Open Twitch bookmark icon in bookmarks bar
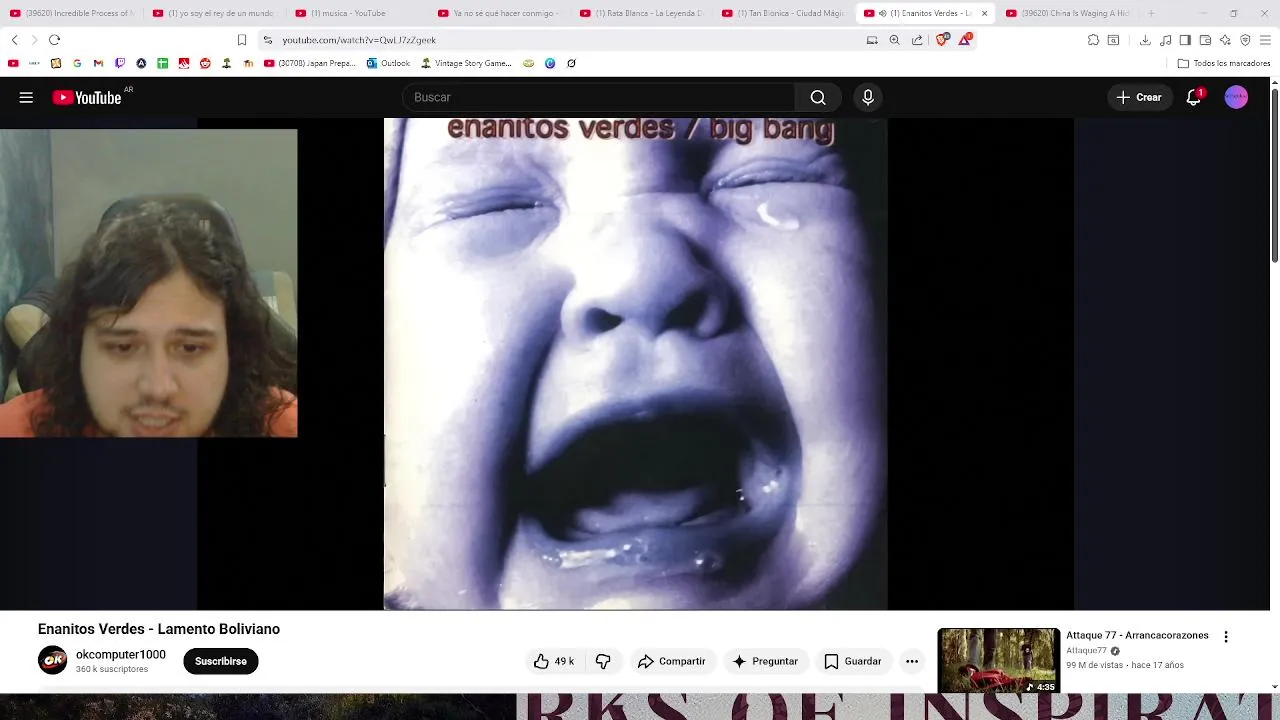The width and height of the screenshot is (1280, 720). pos(120,63)
